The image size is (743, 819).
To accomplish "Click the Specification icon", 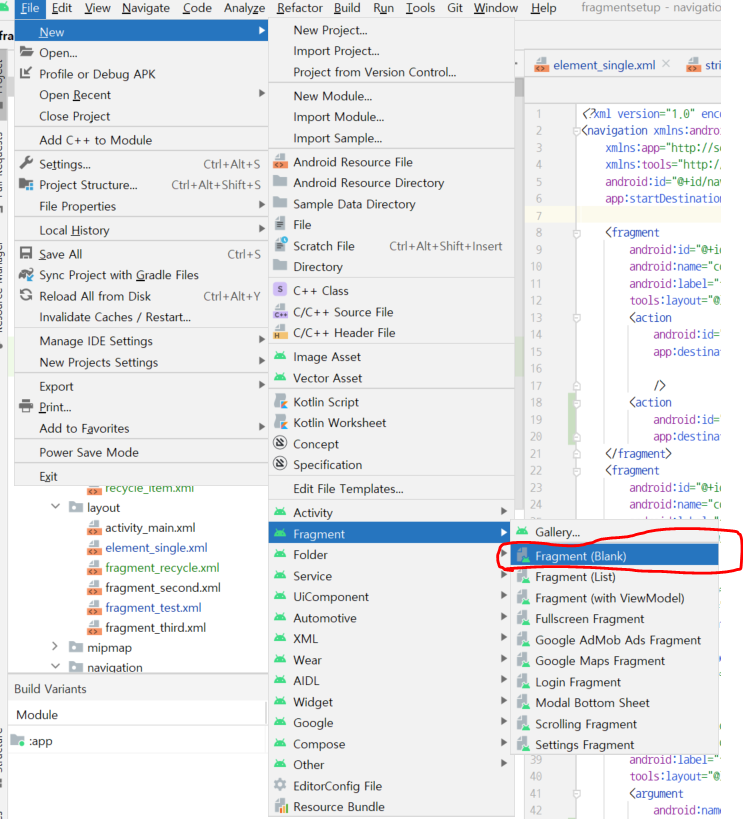I will (x=281, y=464).
